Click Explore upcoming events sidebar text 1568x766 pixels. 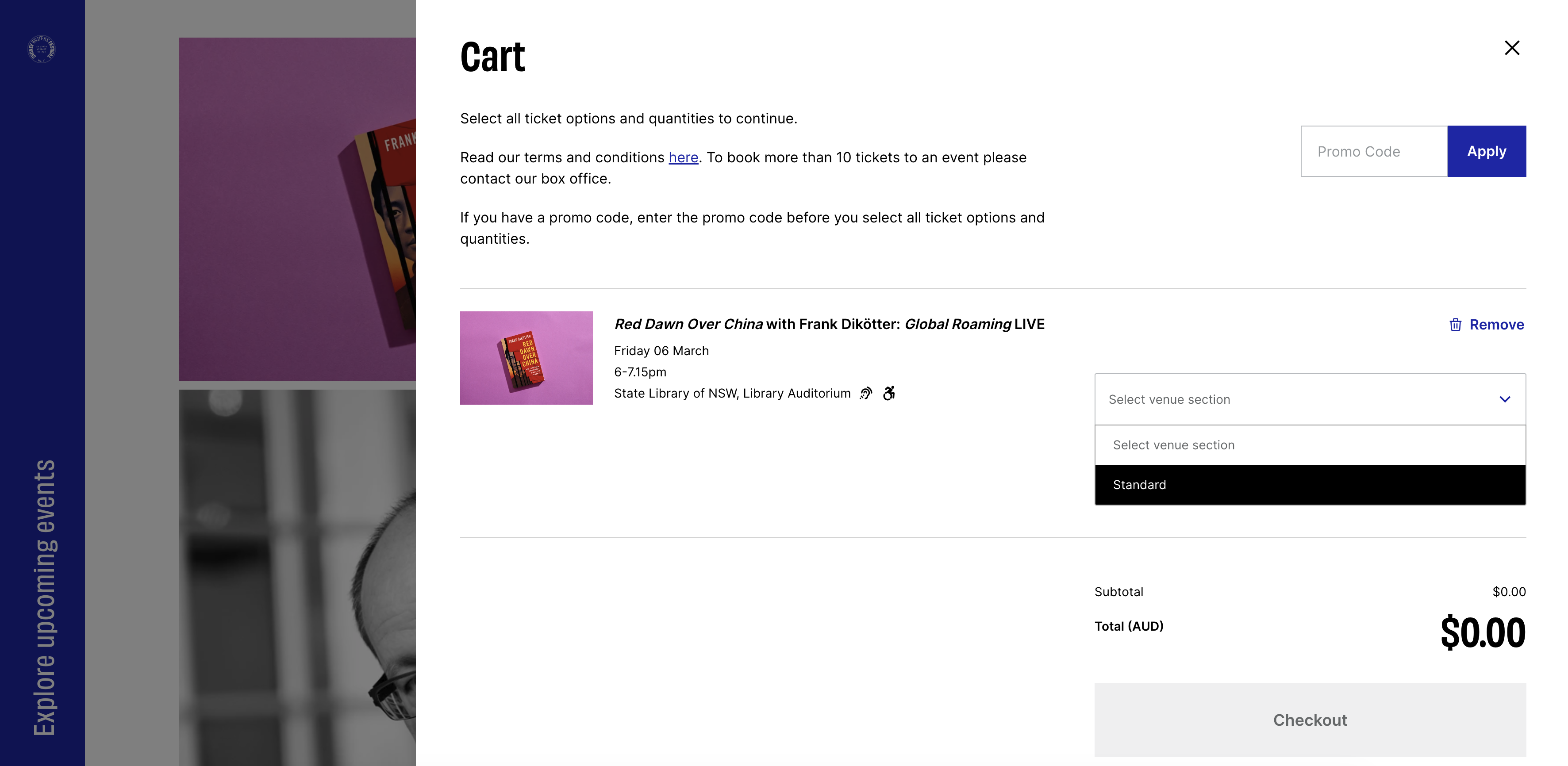(44, 596)
